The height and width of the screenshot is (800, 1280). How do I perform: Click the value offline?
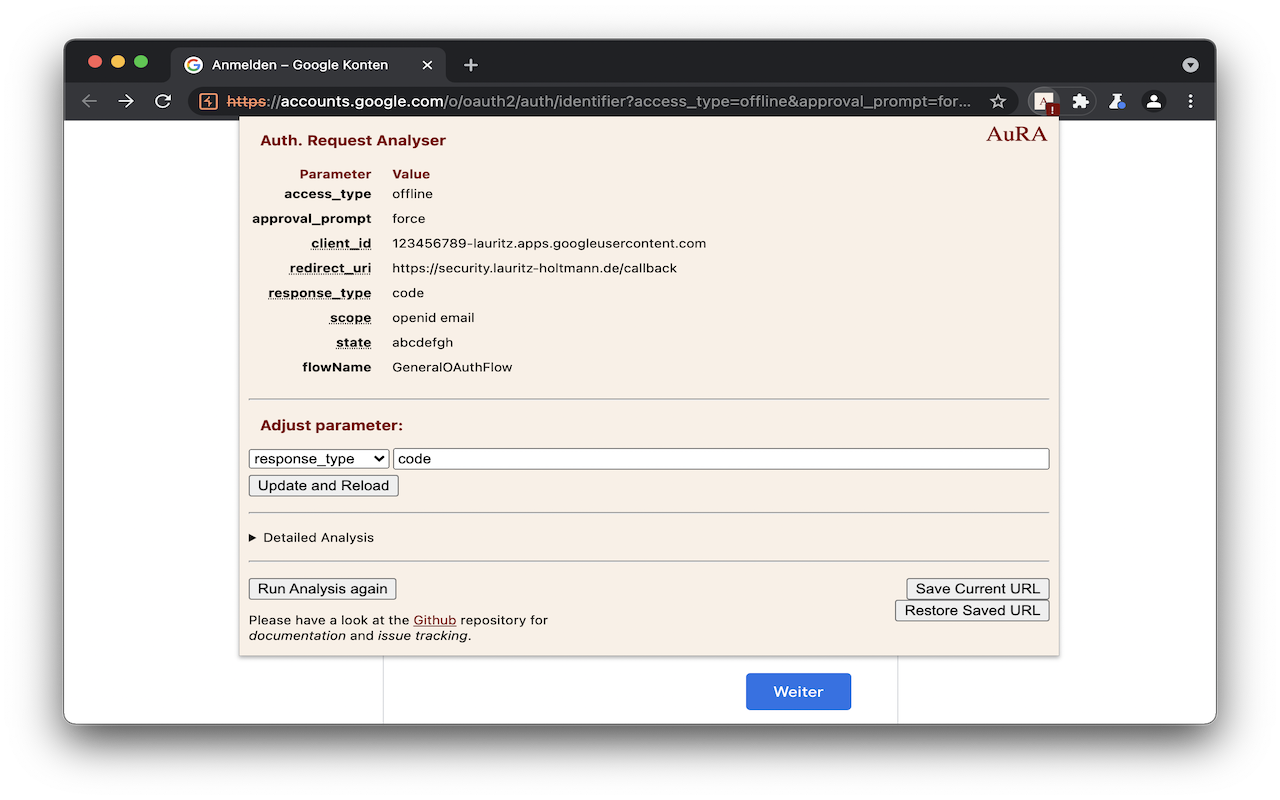pos(412,194)
